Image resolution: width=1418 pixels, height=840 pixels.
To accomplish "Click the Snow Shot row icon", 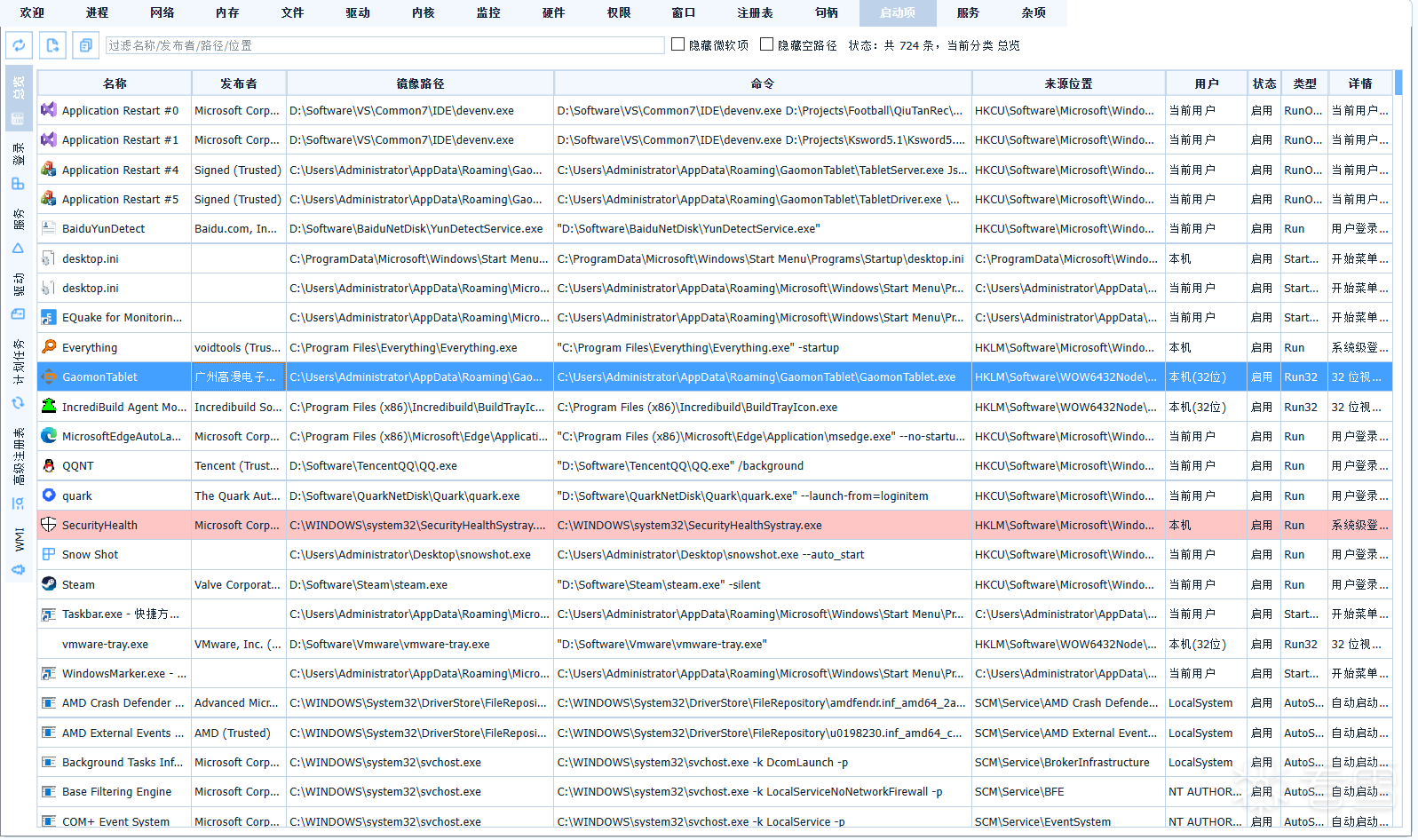I will [x=49, y=554].
